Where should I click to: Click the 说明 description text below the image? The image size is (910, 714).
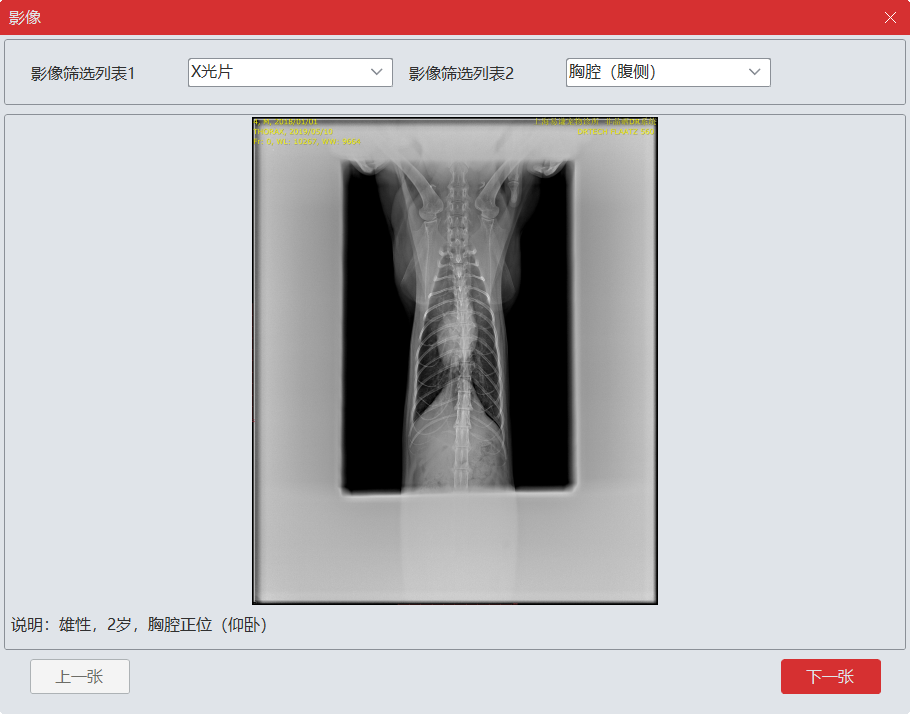coord(139,625)
